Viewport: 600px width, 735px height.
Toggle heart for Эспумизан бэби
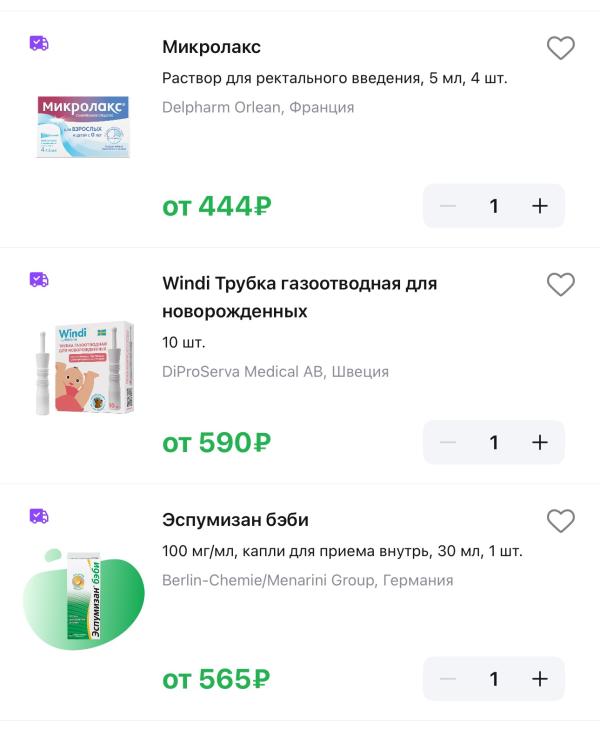pyautogui.click(x=560, y=521)
